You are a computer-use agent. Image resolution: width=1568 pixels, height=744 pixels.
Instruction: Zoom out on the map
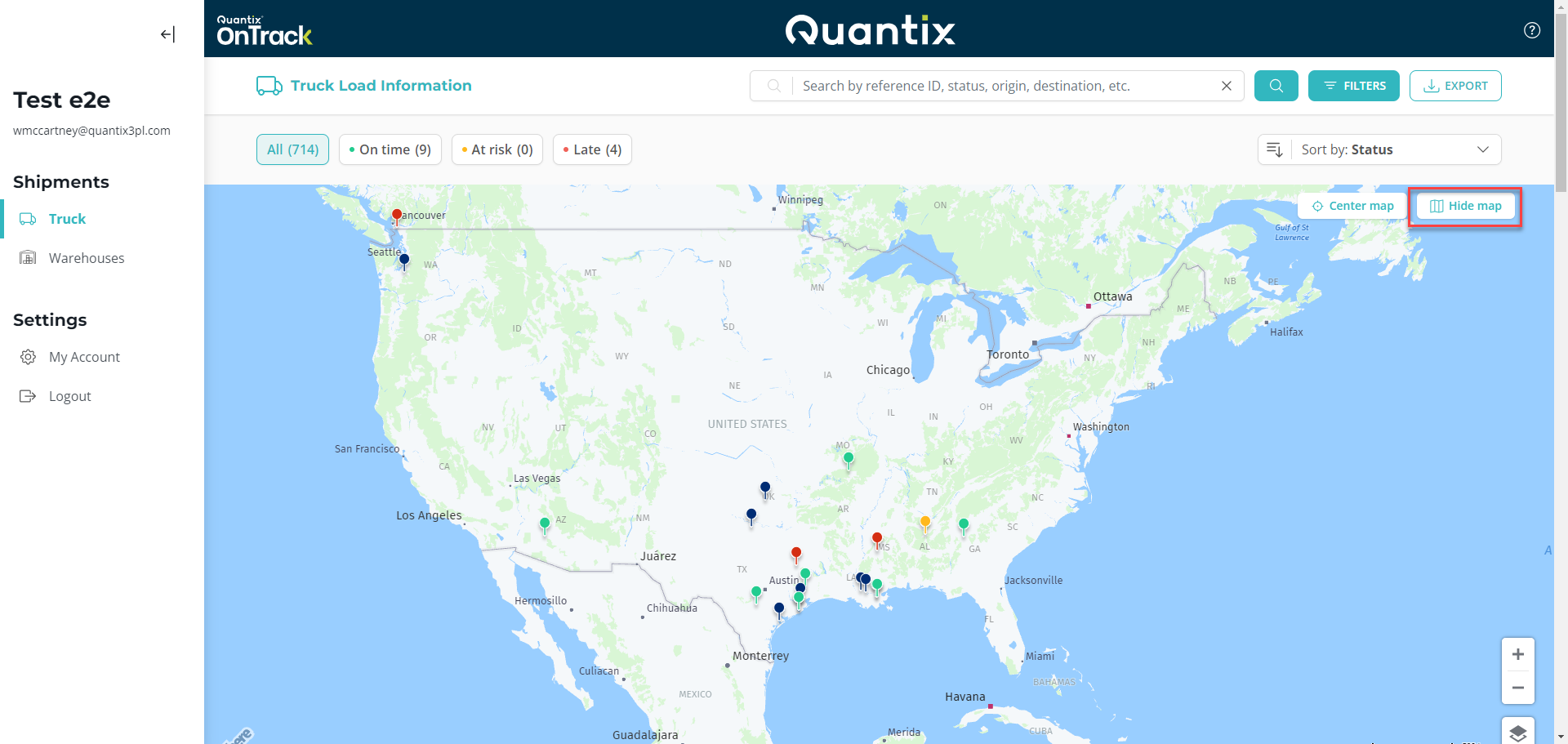1517,688
